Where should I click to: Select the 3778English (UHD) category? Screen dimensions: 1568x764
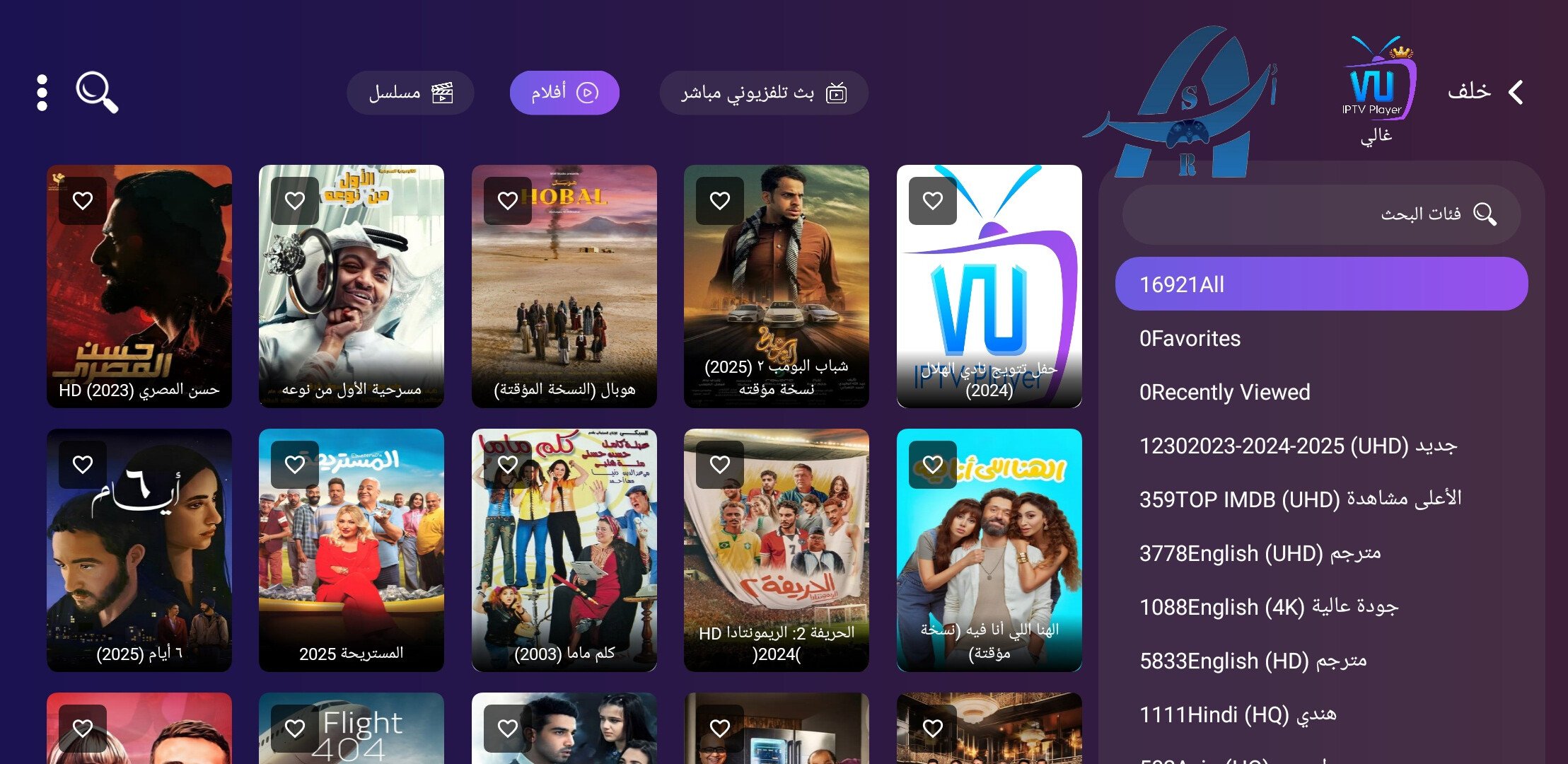(1321, 553)
